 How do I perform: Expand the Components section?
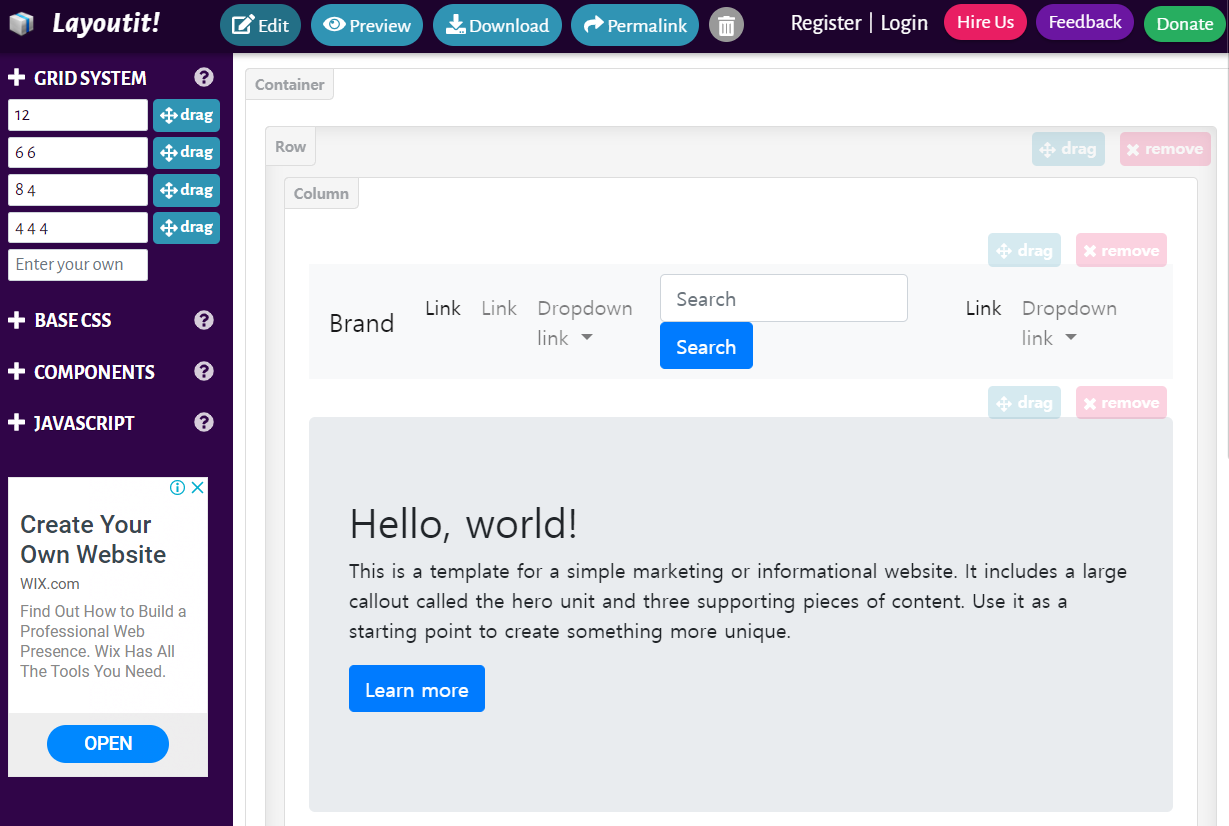pos(81,372)
